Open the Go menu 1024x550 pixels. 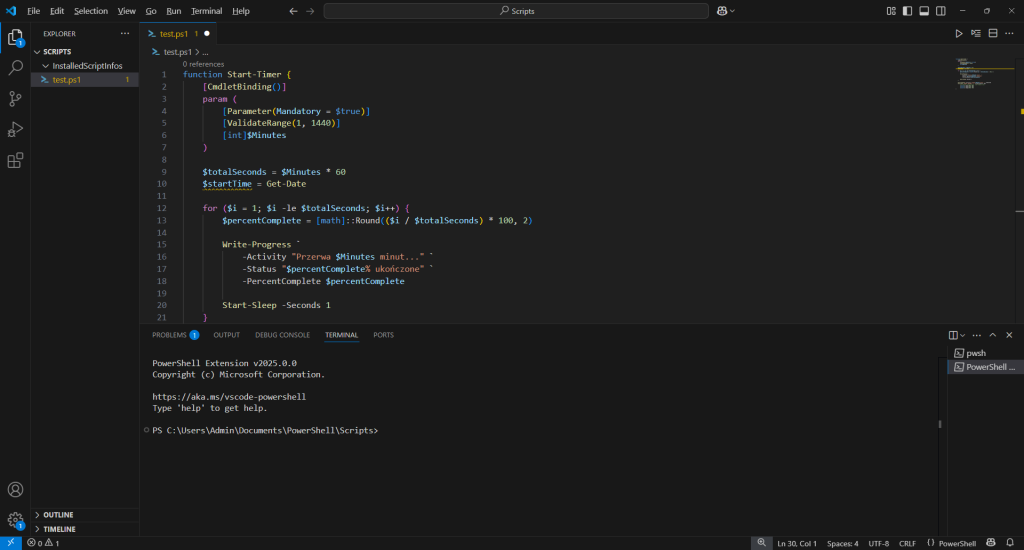pyautogui.click(x=151, y=11)
